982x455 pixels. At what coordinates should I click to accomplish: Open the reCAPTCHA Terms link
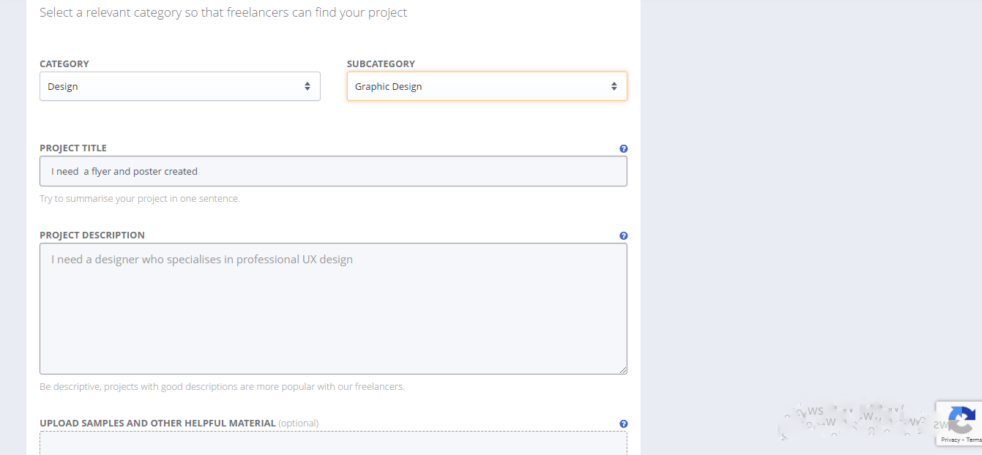[x=974, y=440]
